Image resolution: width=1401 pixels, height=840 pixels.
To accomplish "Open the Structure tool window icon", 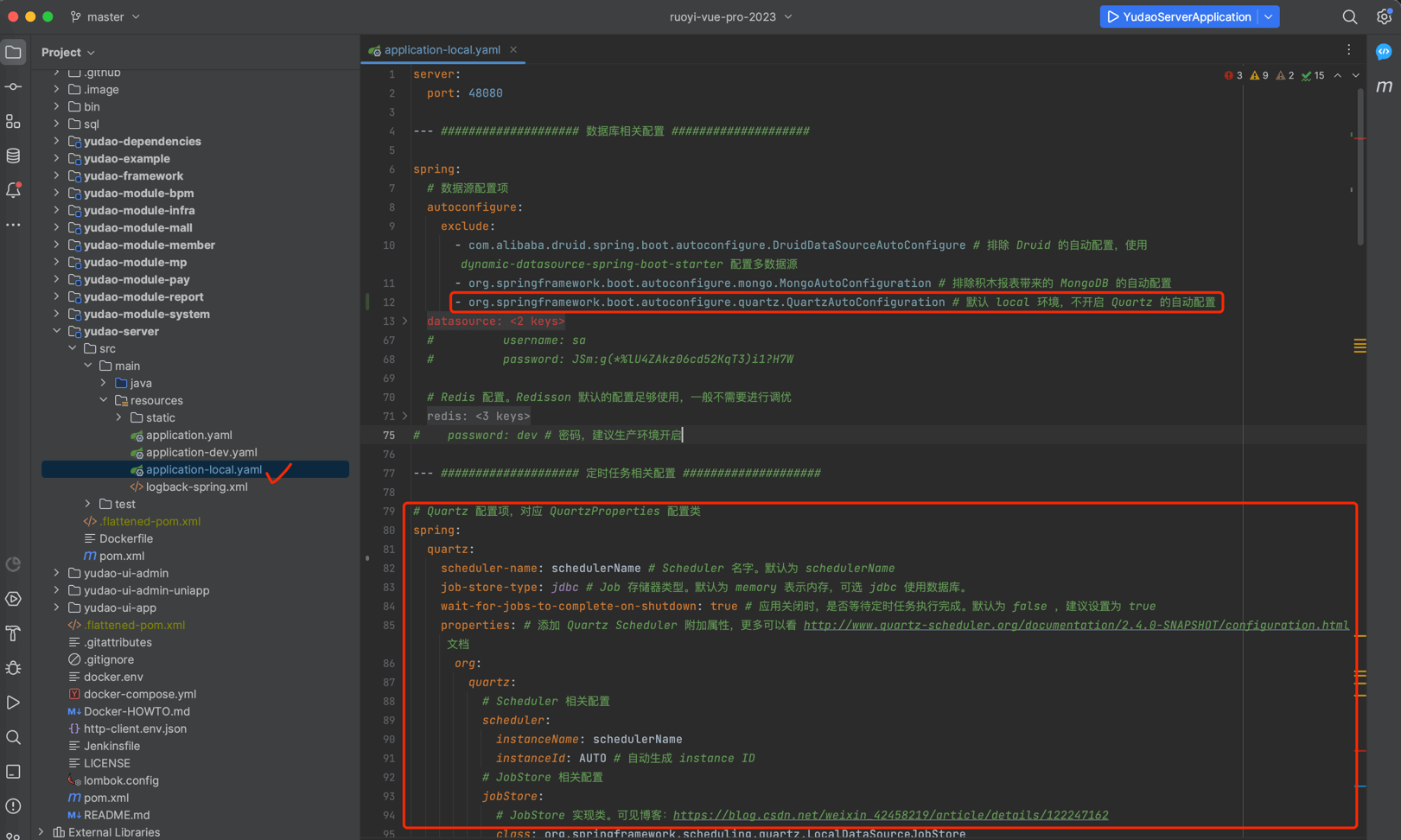I will click(x=14, y=122).
